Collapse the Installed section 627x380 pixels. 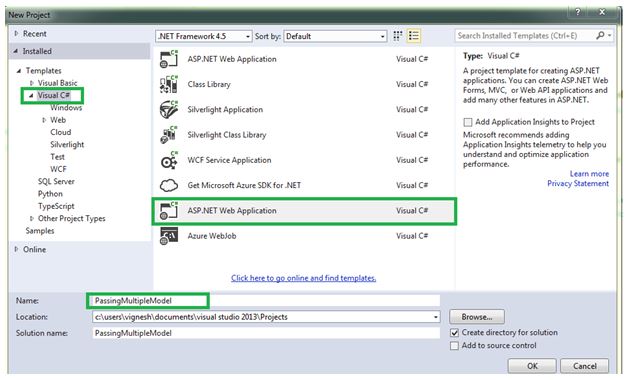tap(16, 51)
